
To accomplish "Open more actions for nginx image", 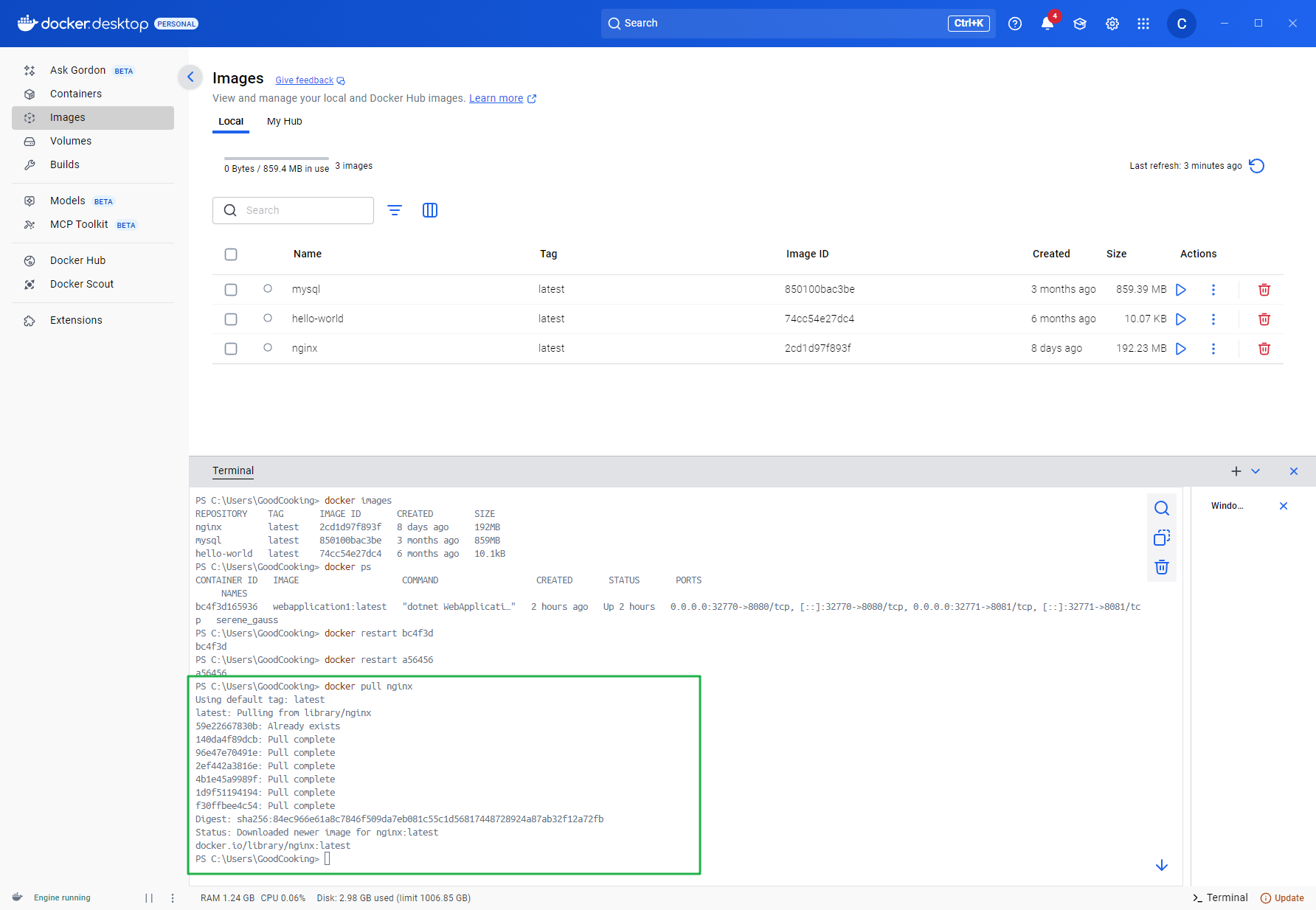I will (1213, 349).
